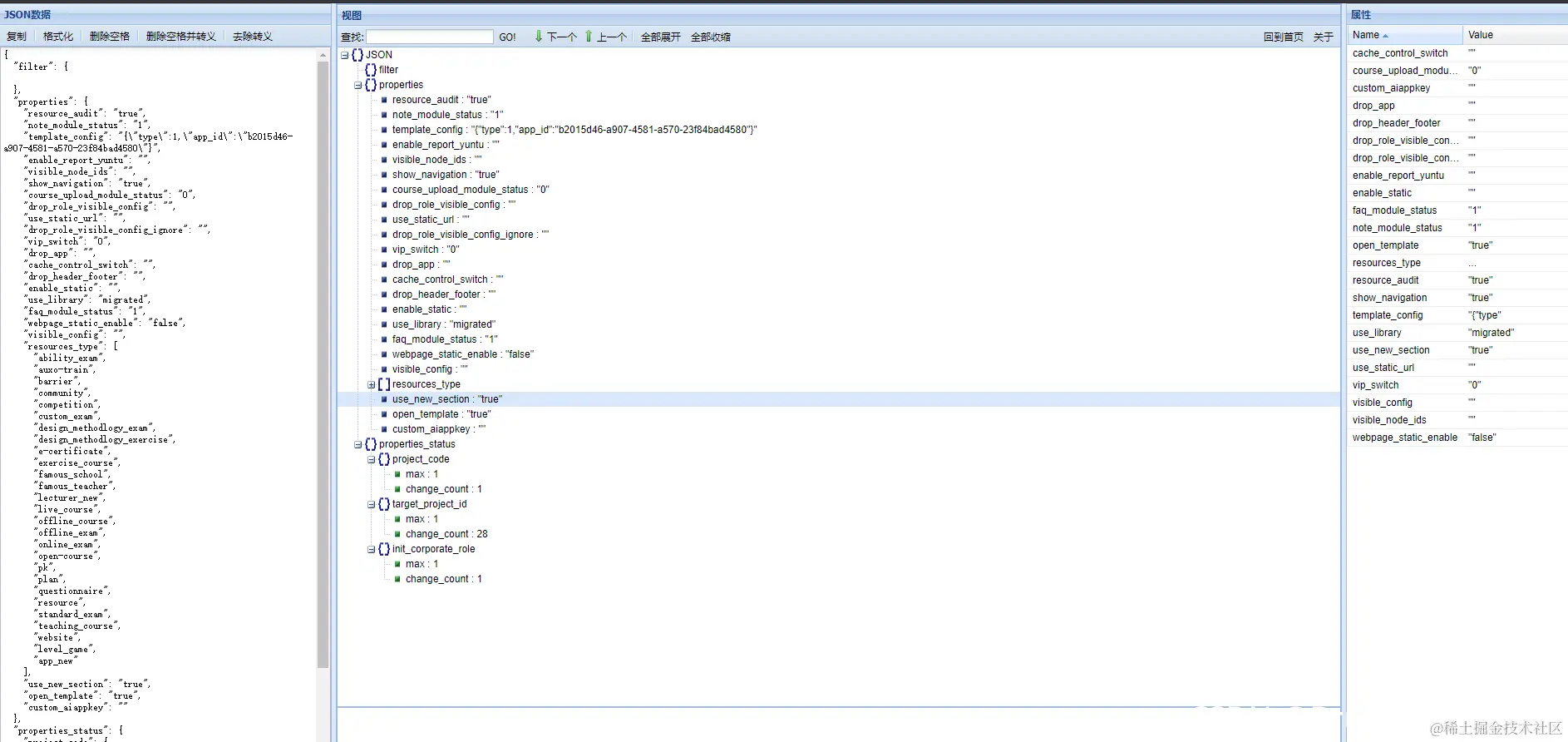Click the 去除转义 button
The width and height of the screenshot is (1568, 742).
[253, 37]
